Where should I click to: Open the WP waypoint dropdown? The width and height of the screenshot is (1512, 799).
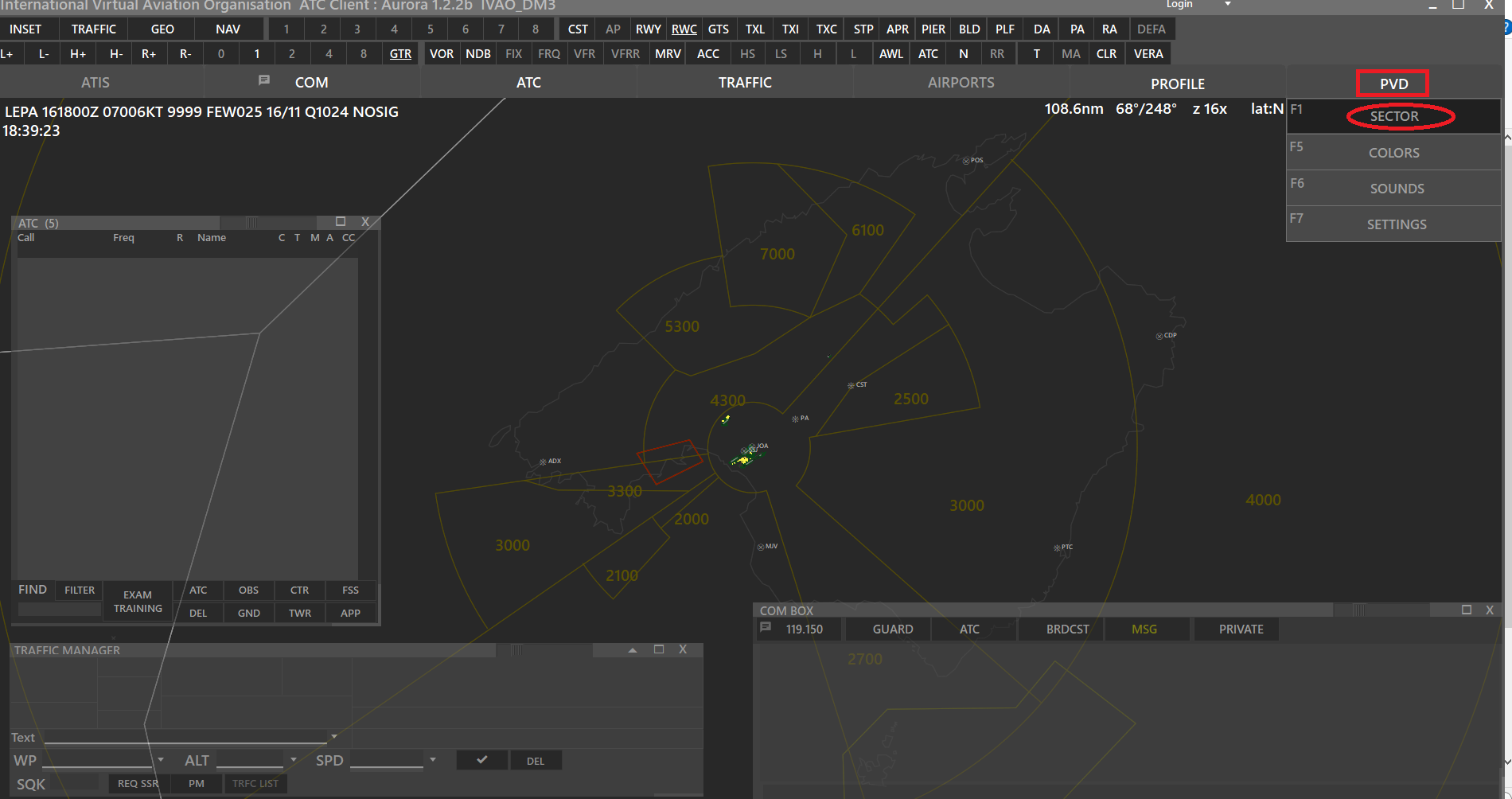click(x=161, y=760)
